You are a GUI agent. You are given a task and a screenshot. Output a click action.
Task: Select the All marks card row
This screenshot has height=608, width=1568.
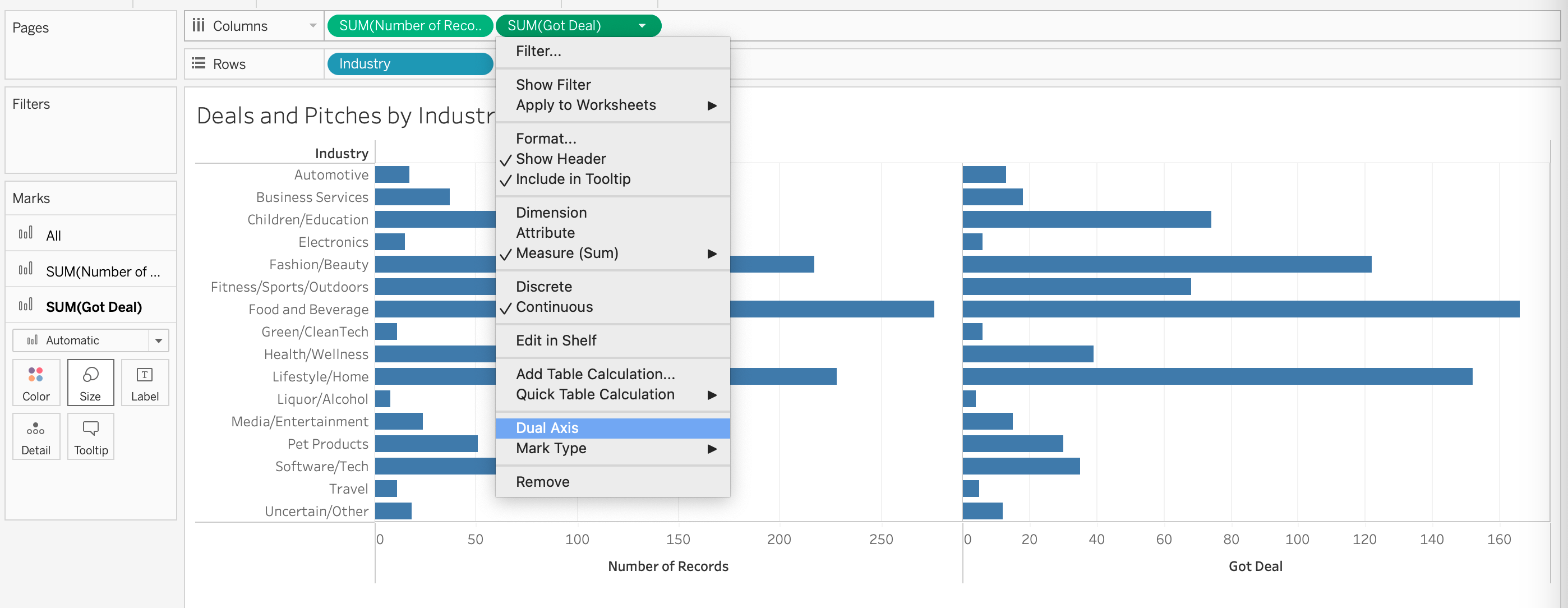point(90,235)
